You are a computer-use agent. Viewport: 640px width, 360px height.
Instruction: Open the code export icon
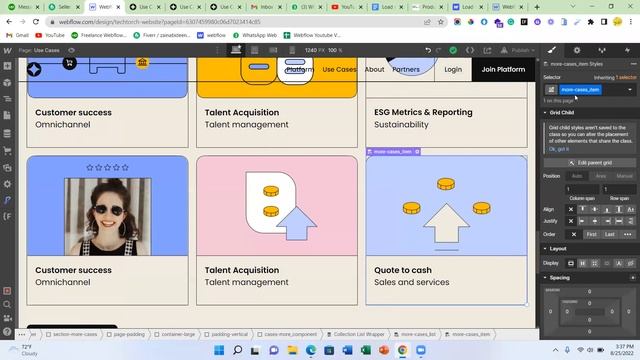tap(470, 50)
